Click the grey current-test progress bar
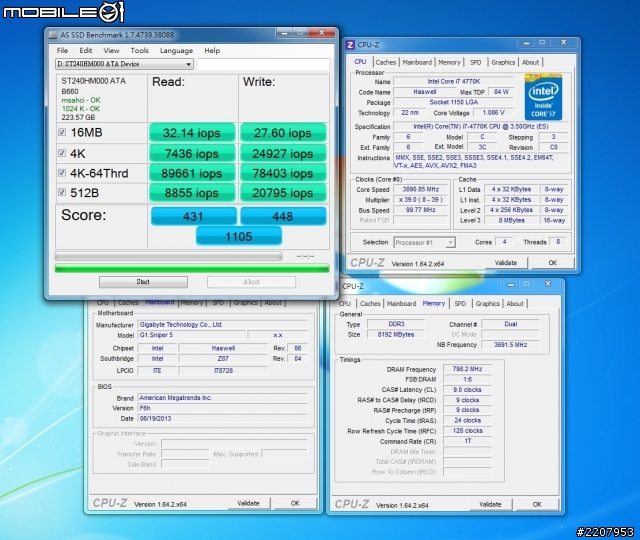Screen dimensions: 640x540 [x=169, y=256]
